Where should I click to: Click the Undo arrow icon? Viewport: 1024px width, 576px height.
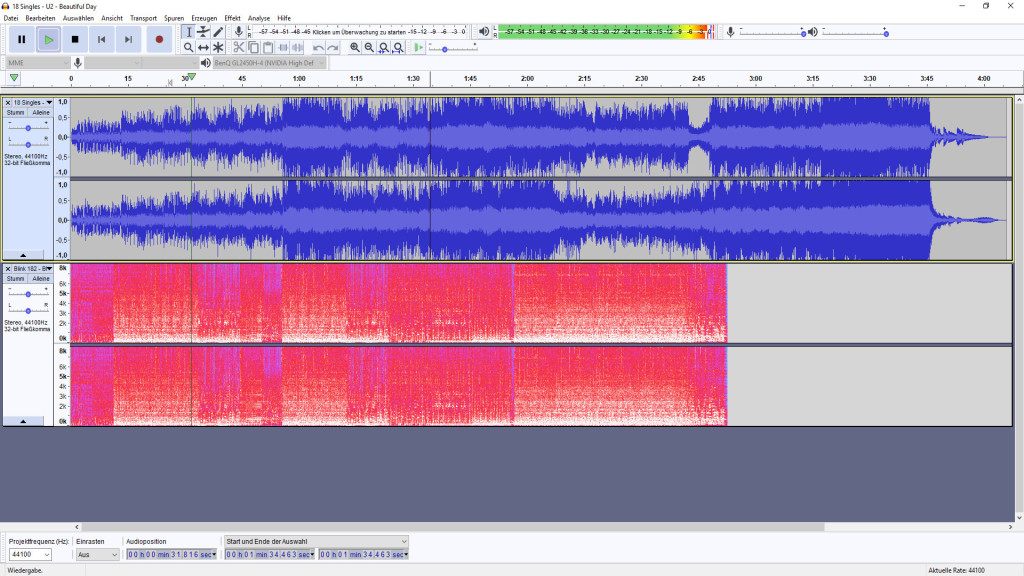tap(316, 47)
